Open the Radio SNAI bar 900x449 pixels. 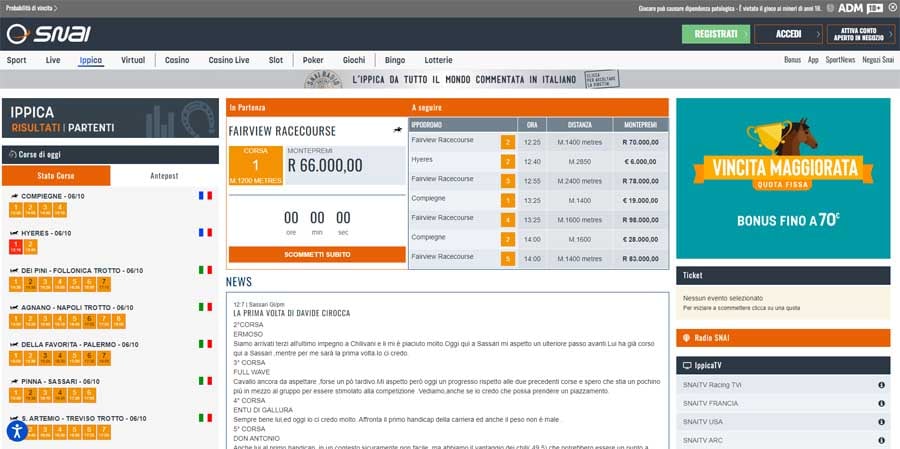(783, 338)
